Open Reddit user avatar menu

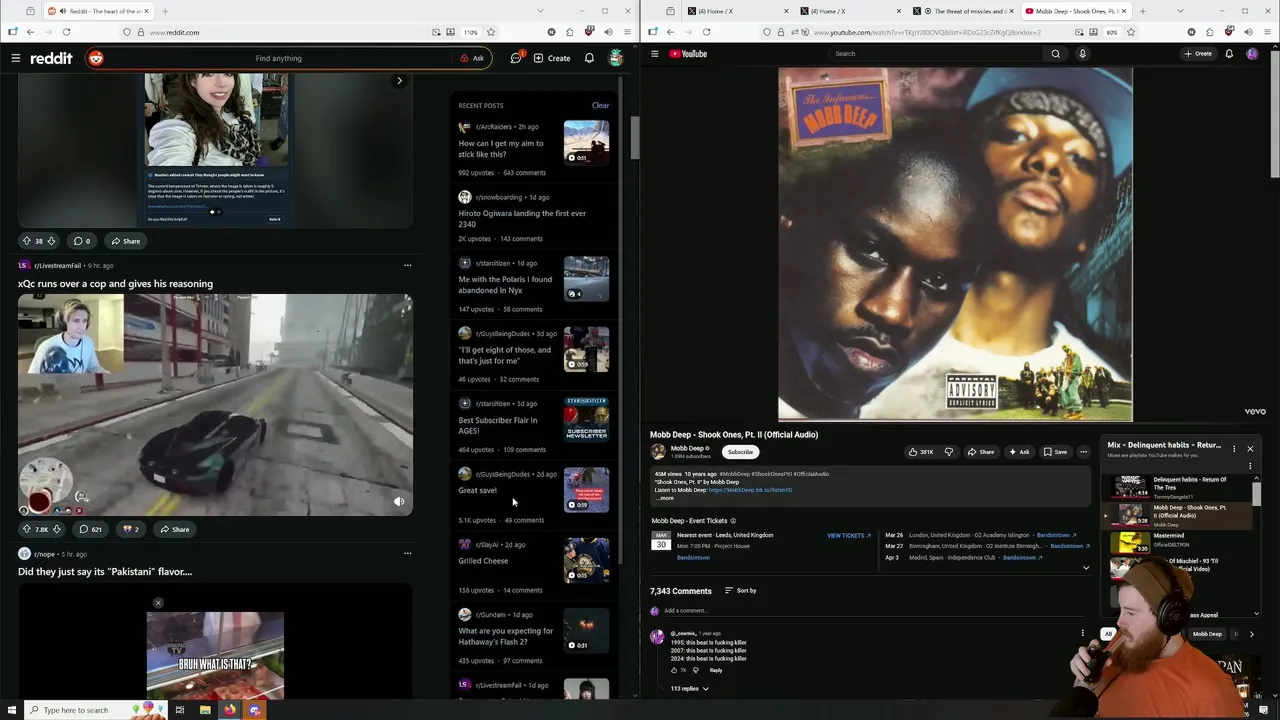pos(616,58)
